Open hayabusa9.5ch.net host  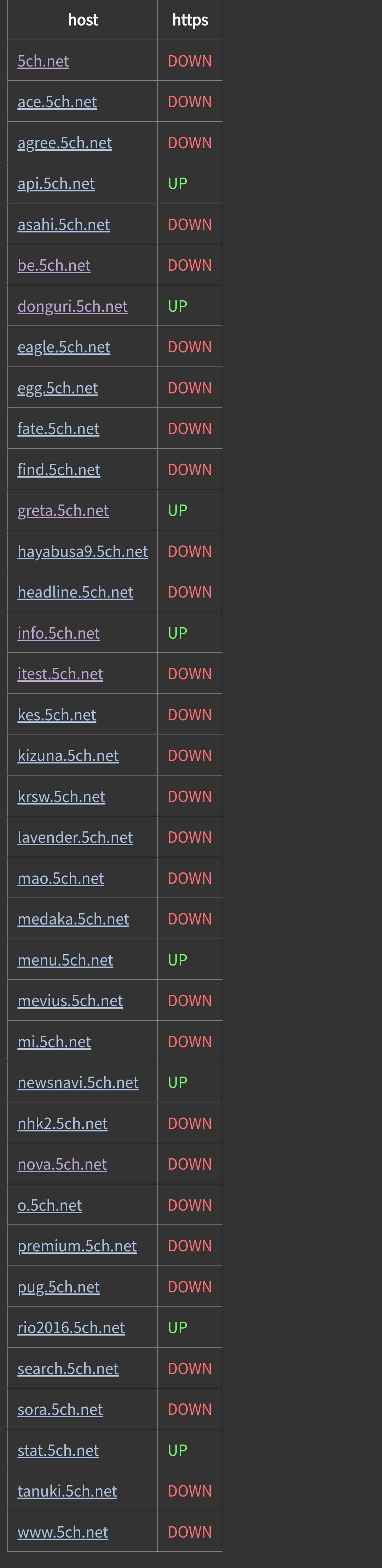83,551
